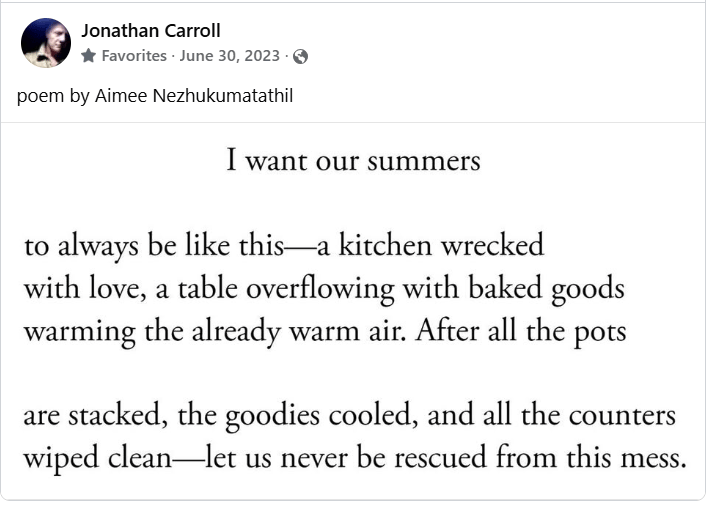Click the Favorites star icon

[x=89, y=56]
